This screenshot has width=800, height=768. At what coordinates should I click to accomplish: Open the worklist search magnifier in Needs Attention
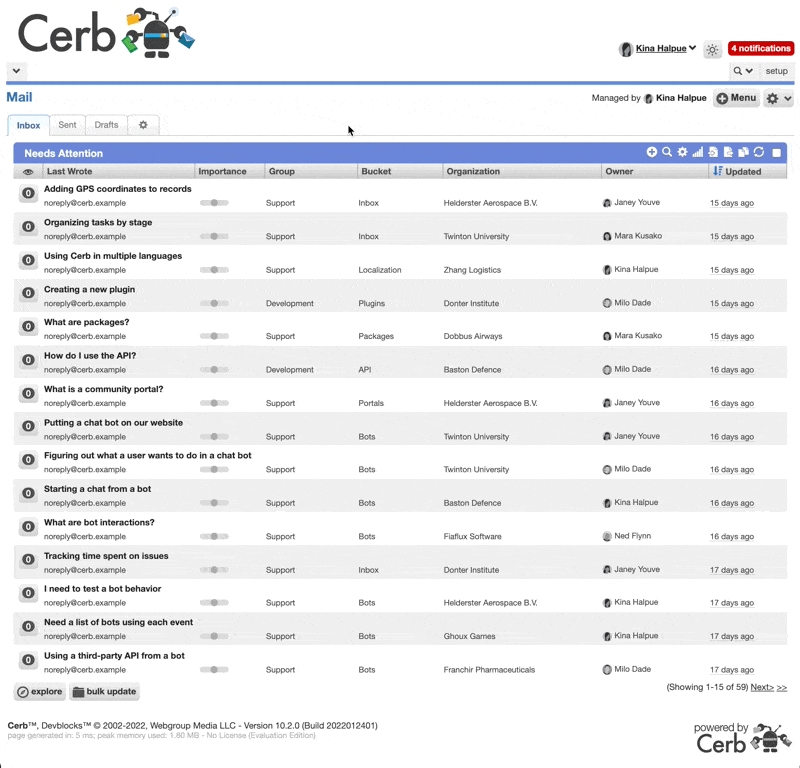coord(667,152)
